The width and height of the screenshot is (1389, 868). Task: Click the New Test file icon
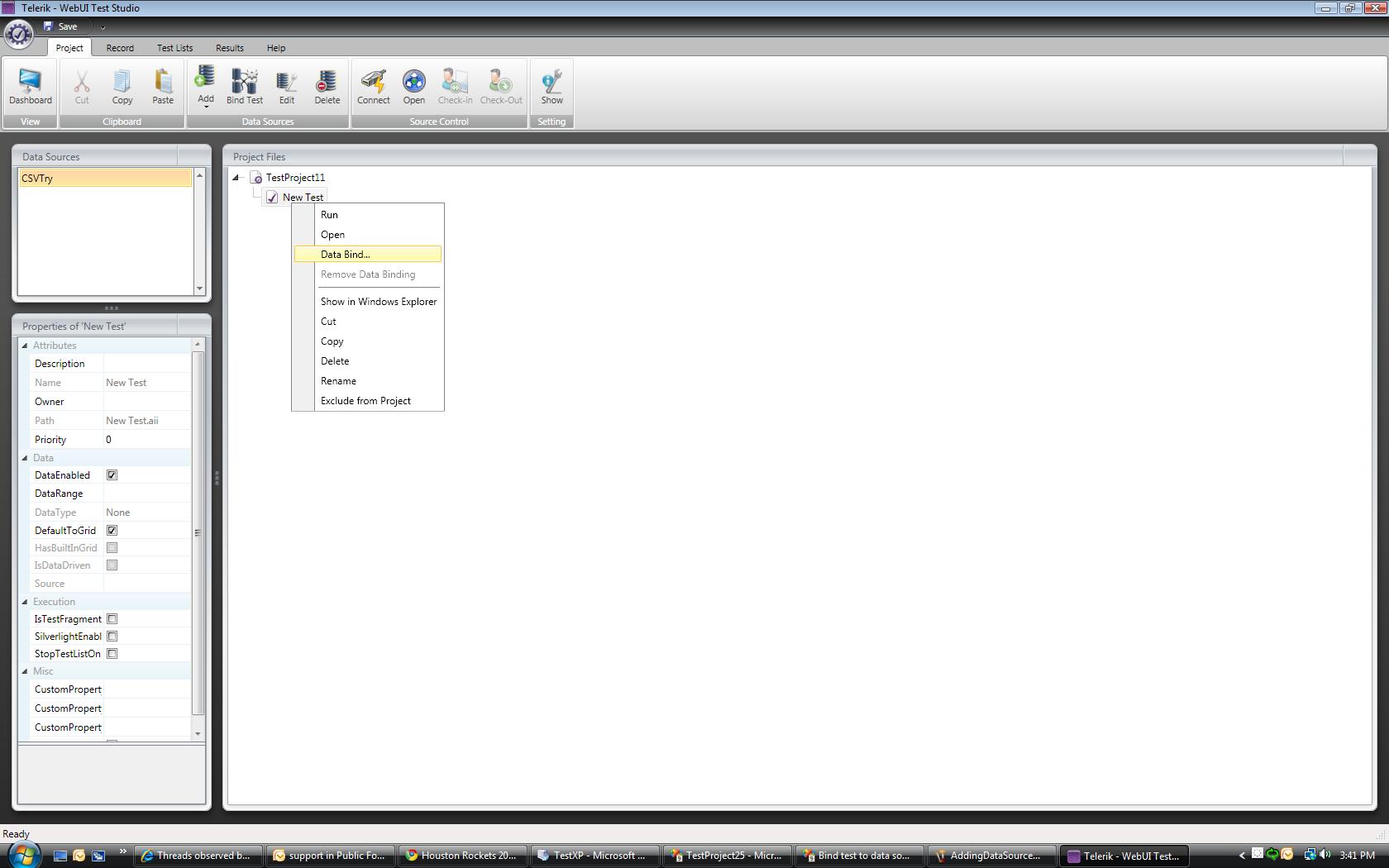click(x=272, y=198)
